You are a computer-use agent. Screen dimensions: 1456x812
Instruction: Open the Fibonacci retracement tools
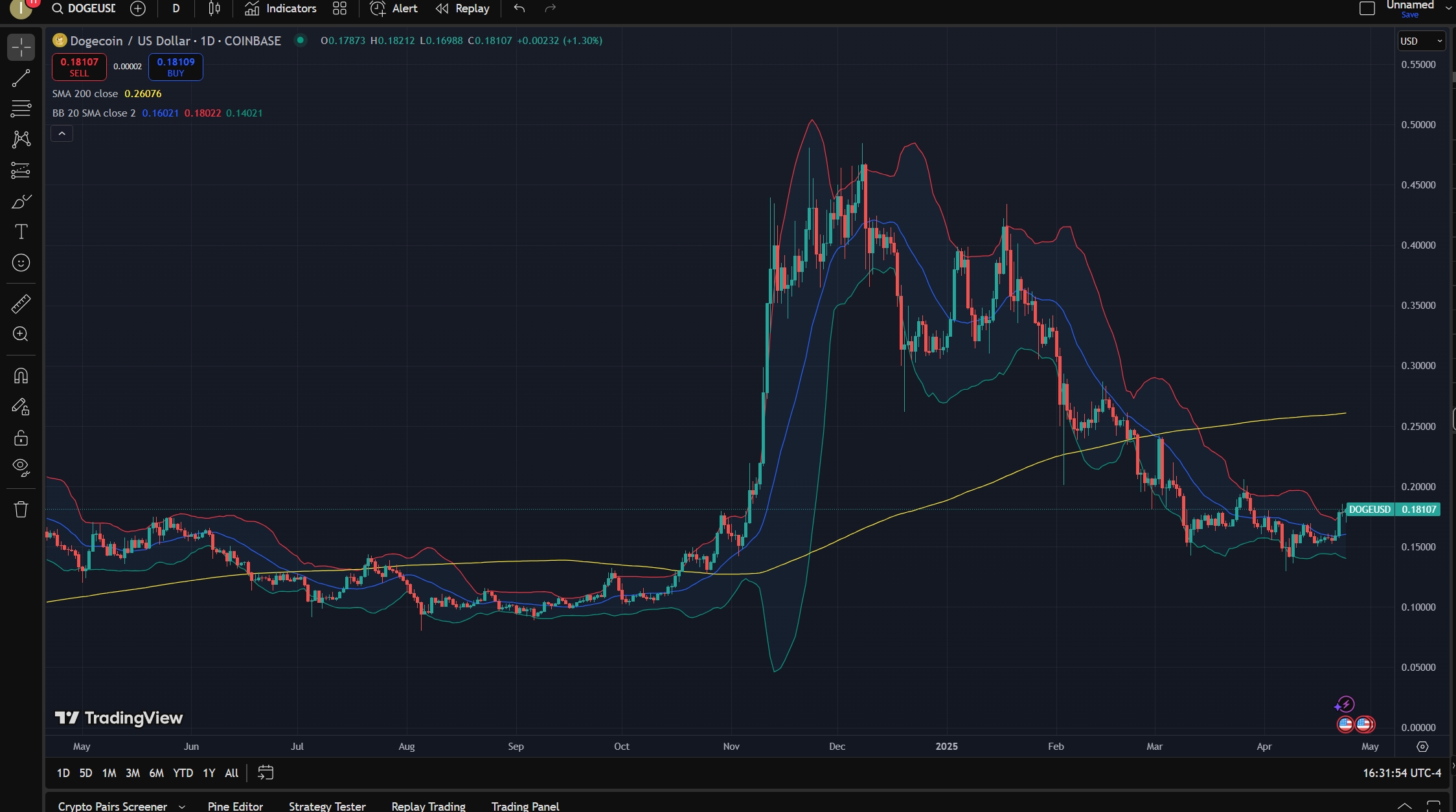point(21,108)
